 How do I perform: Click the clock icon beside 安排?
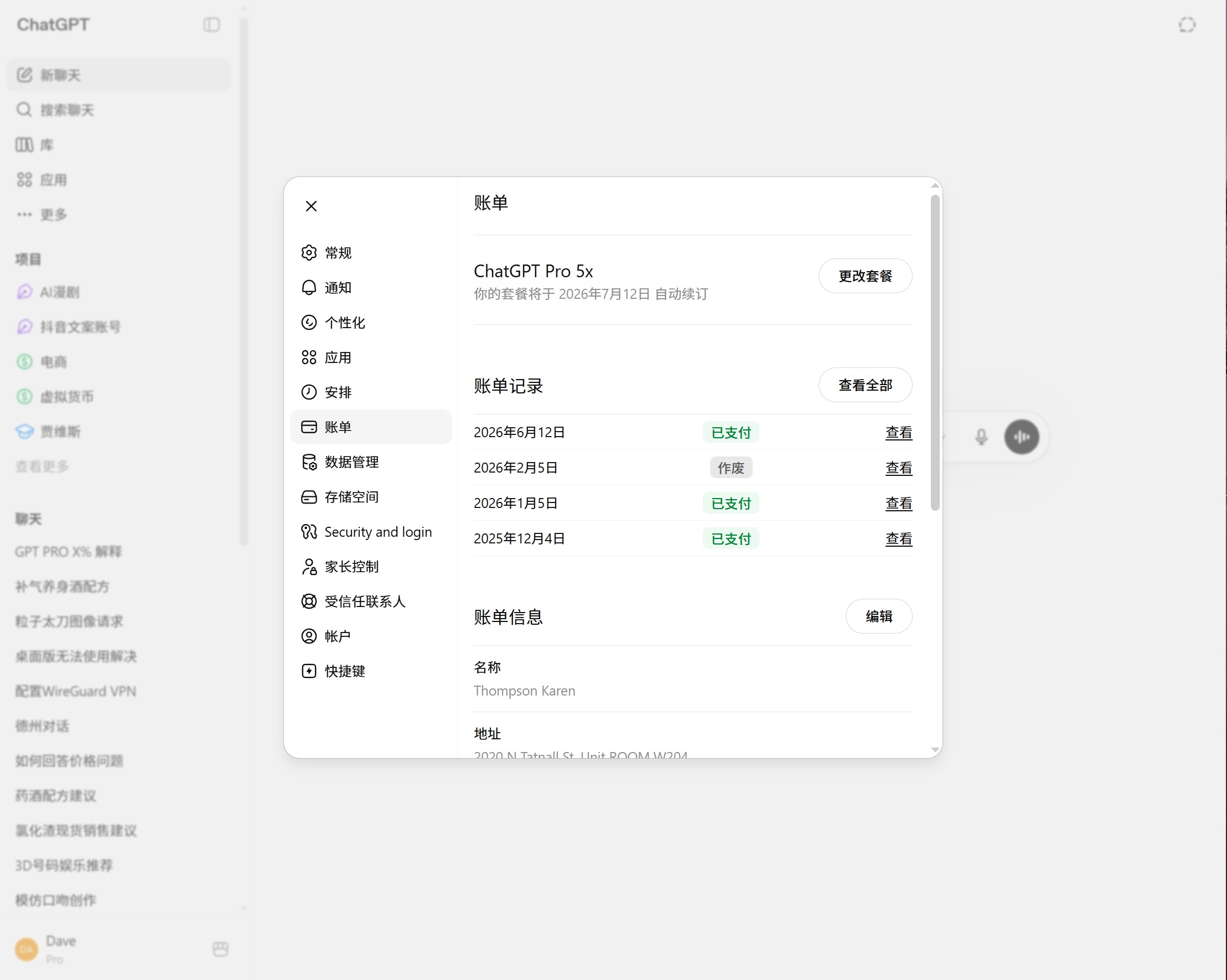click(308, 392)
